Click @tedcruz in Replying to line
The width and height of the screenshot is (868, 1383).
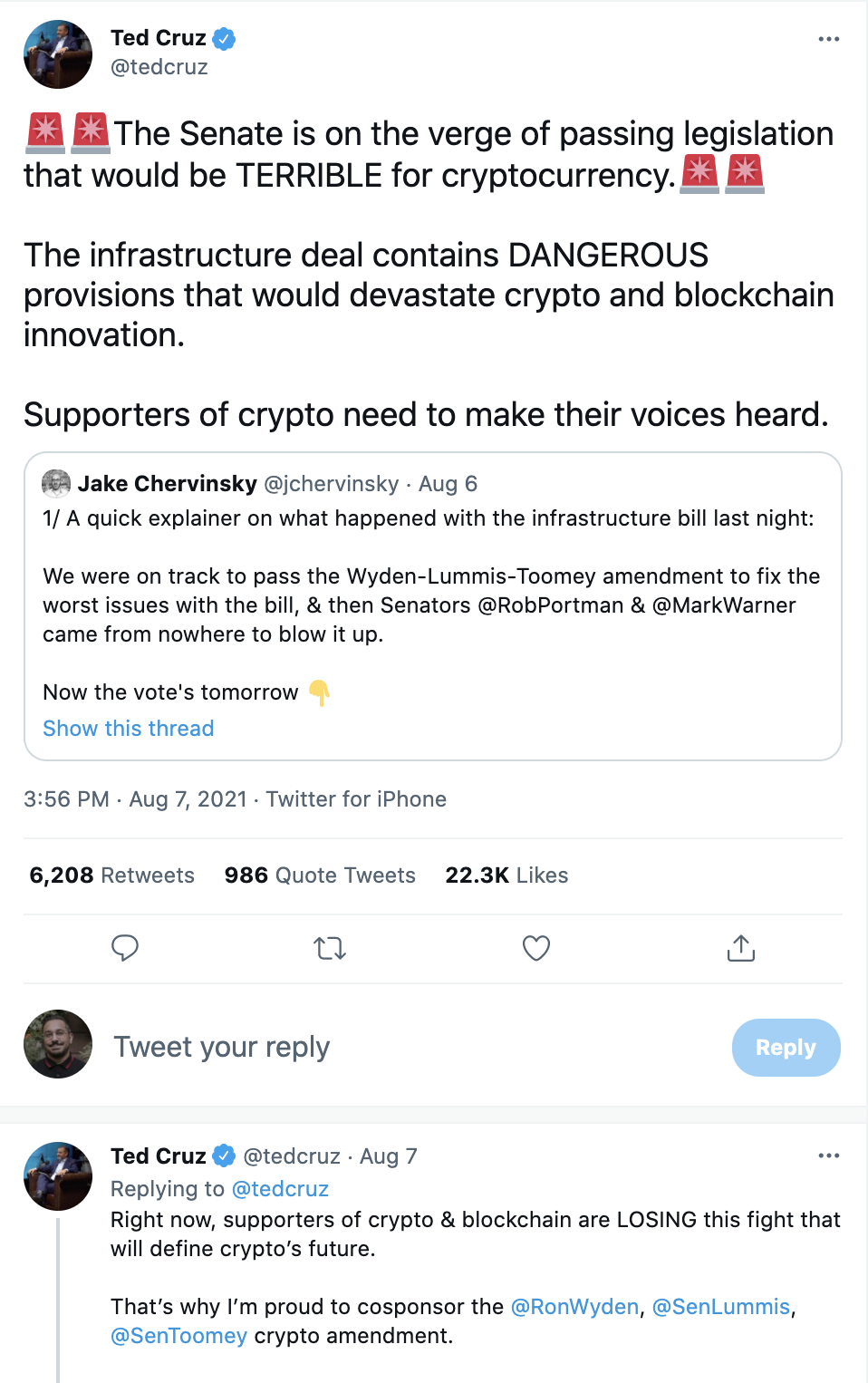click(280, 1189)
